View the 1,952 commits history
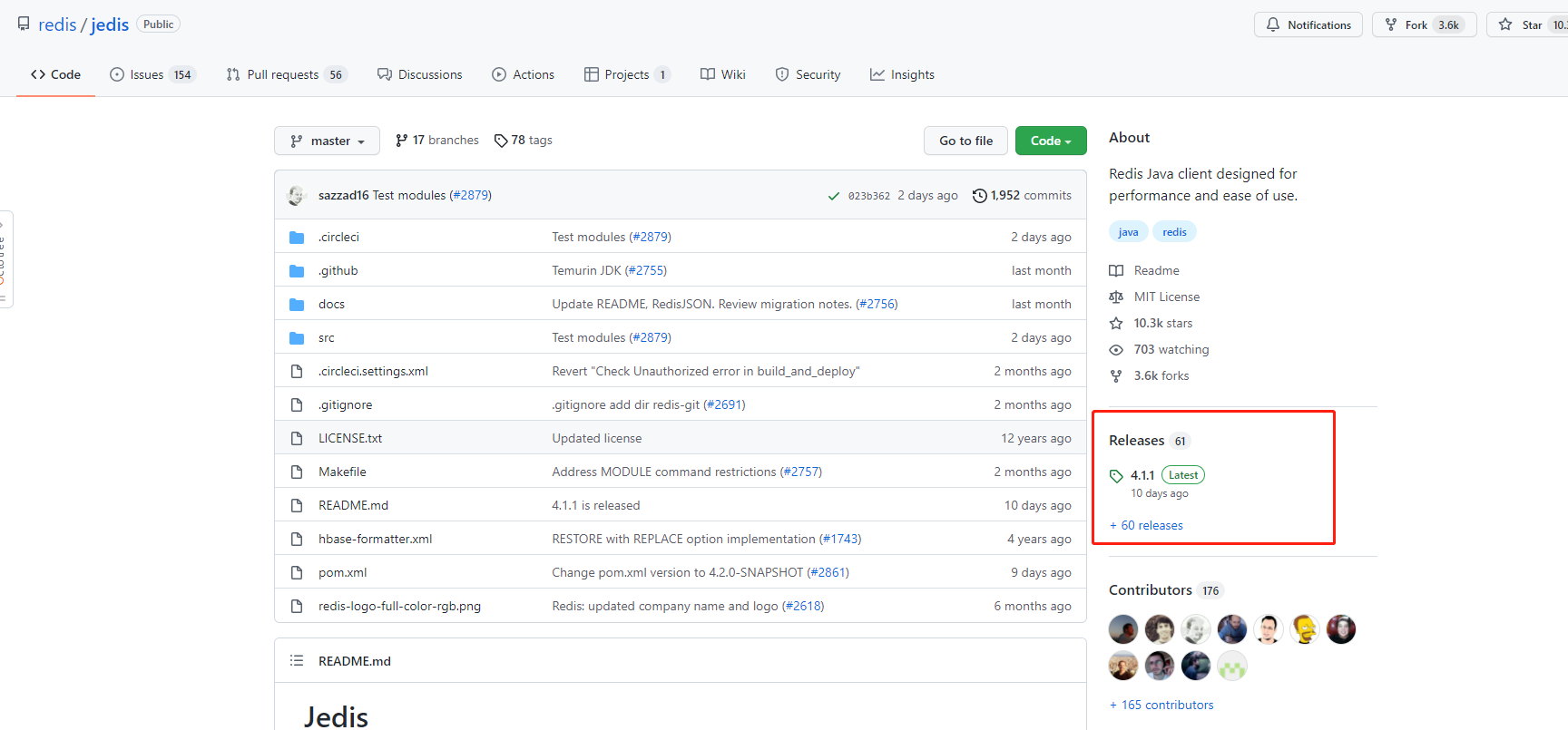 [x=1022, y=195]
